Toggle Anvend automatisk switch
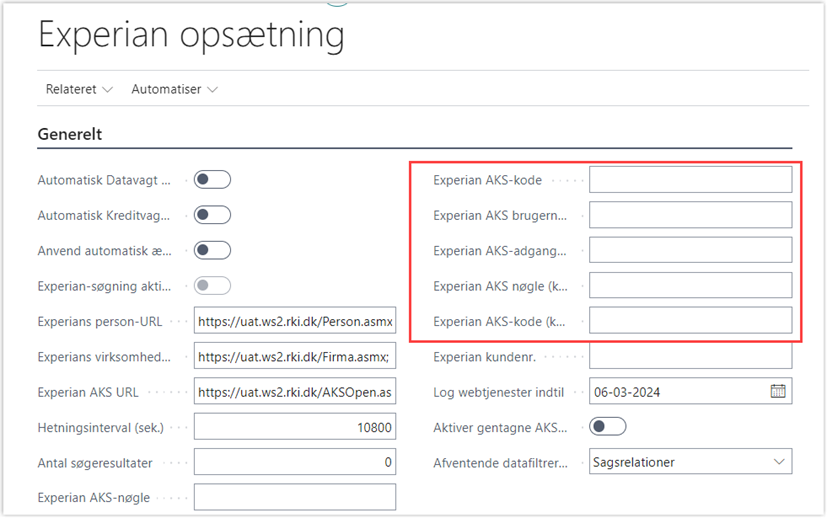 pos(212,251)
